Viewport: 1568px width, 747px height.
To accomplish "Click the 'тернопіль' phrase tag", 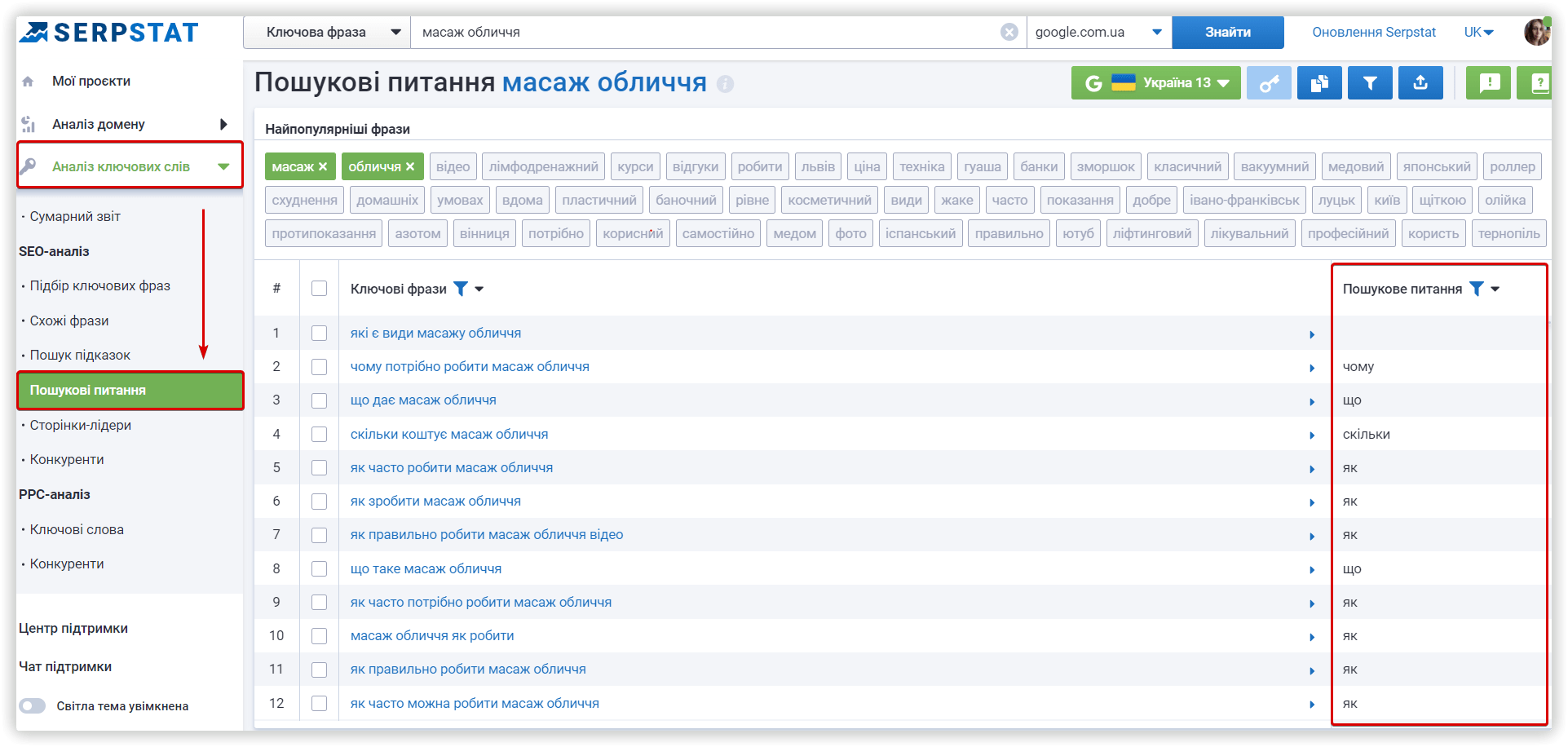I will point(1509,233).
